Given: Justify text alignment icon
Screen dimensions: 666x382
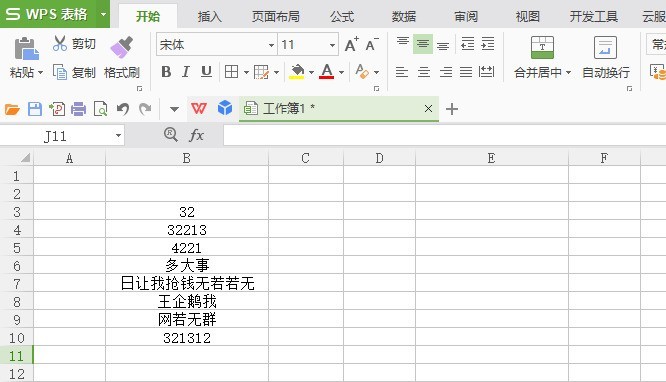Looking at the screenshot, I should (x=466, y=72).
